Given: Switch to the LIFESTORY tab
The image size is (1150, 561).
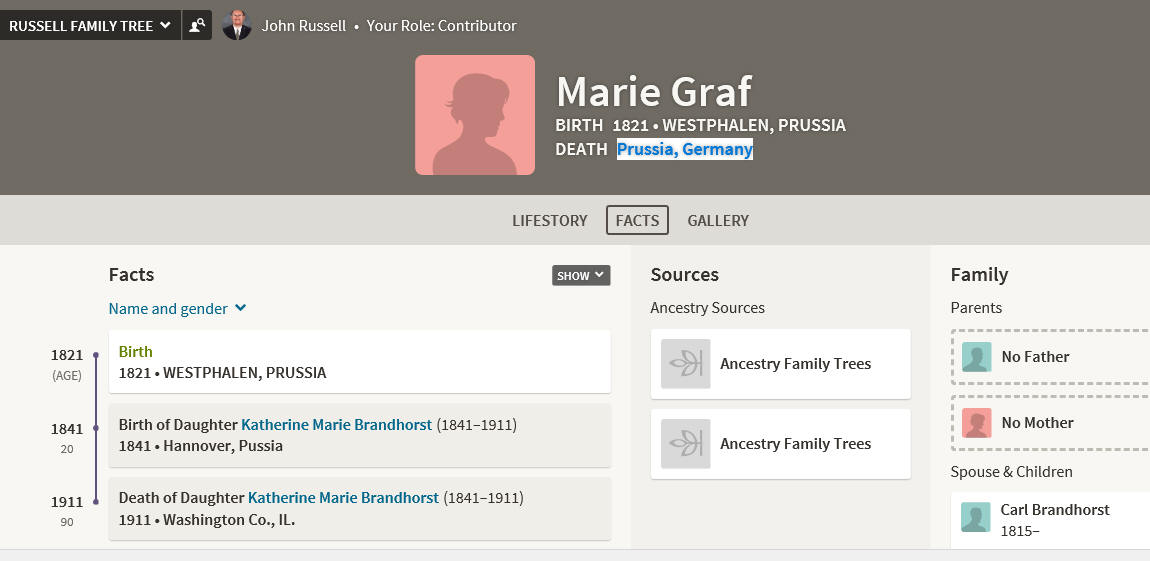Looking at the screenshot, I should coord(549,220).
